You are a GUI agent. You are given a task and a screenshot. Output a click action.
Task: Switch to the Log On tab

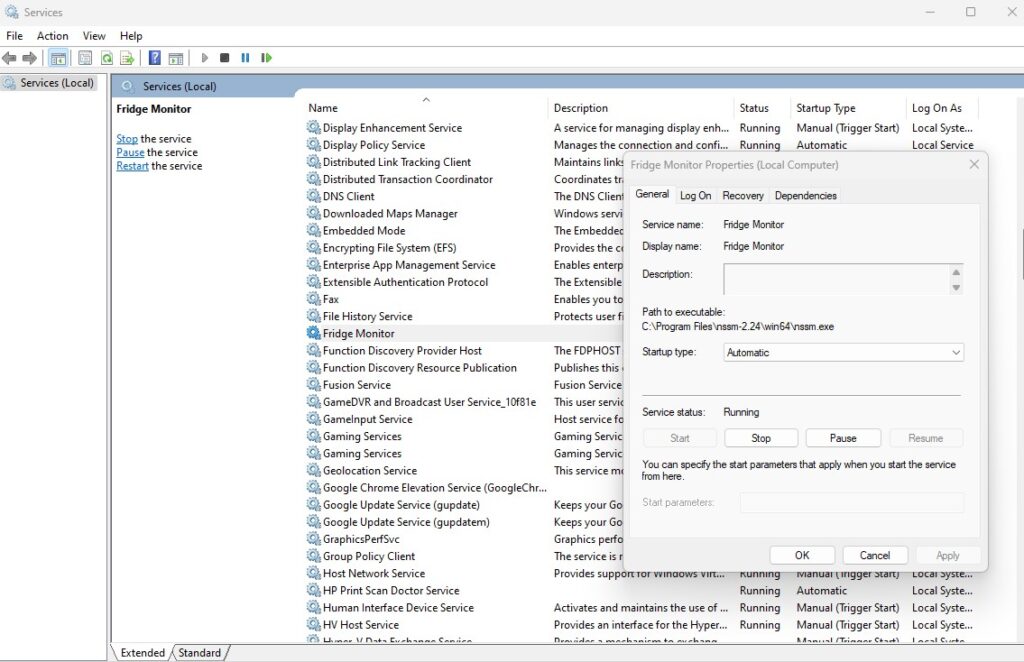tap(695, 195)
